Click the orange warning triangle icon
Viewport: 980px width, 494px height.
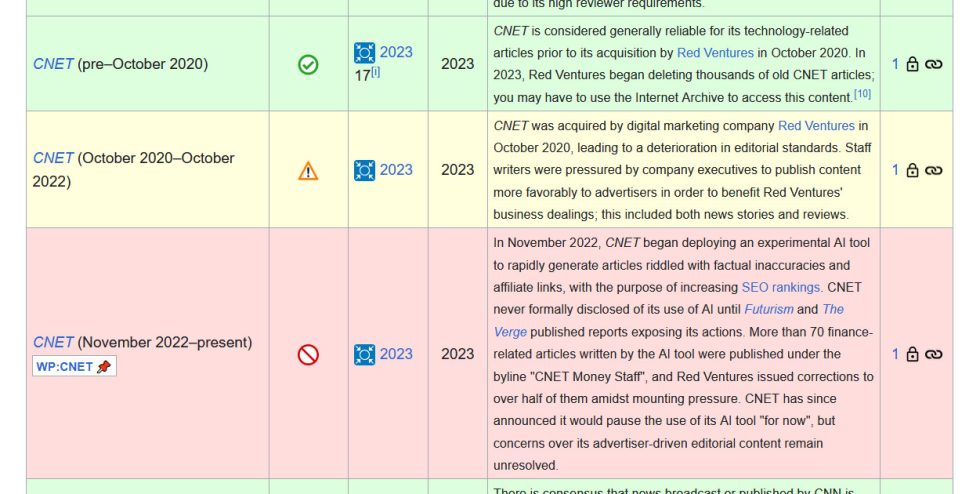(x=308, y=170)
